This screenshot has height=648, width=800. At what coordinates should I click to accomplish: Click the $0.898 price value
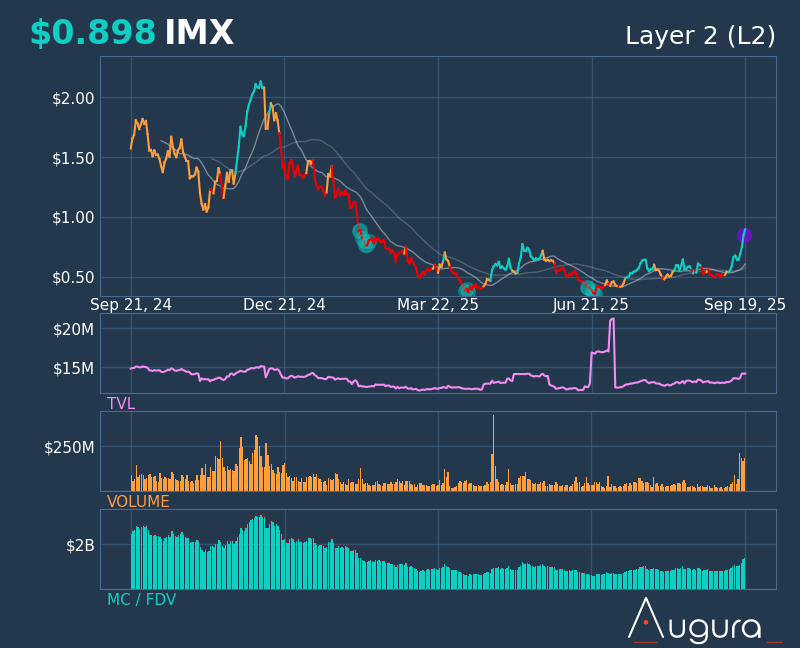click(93, 33)
